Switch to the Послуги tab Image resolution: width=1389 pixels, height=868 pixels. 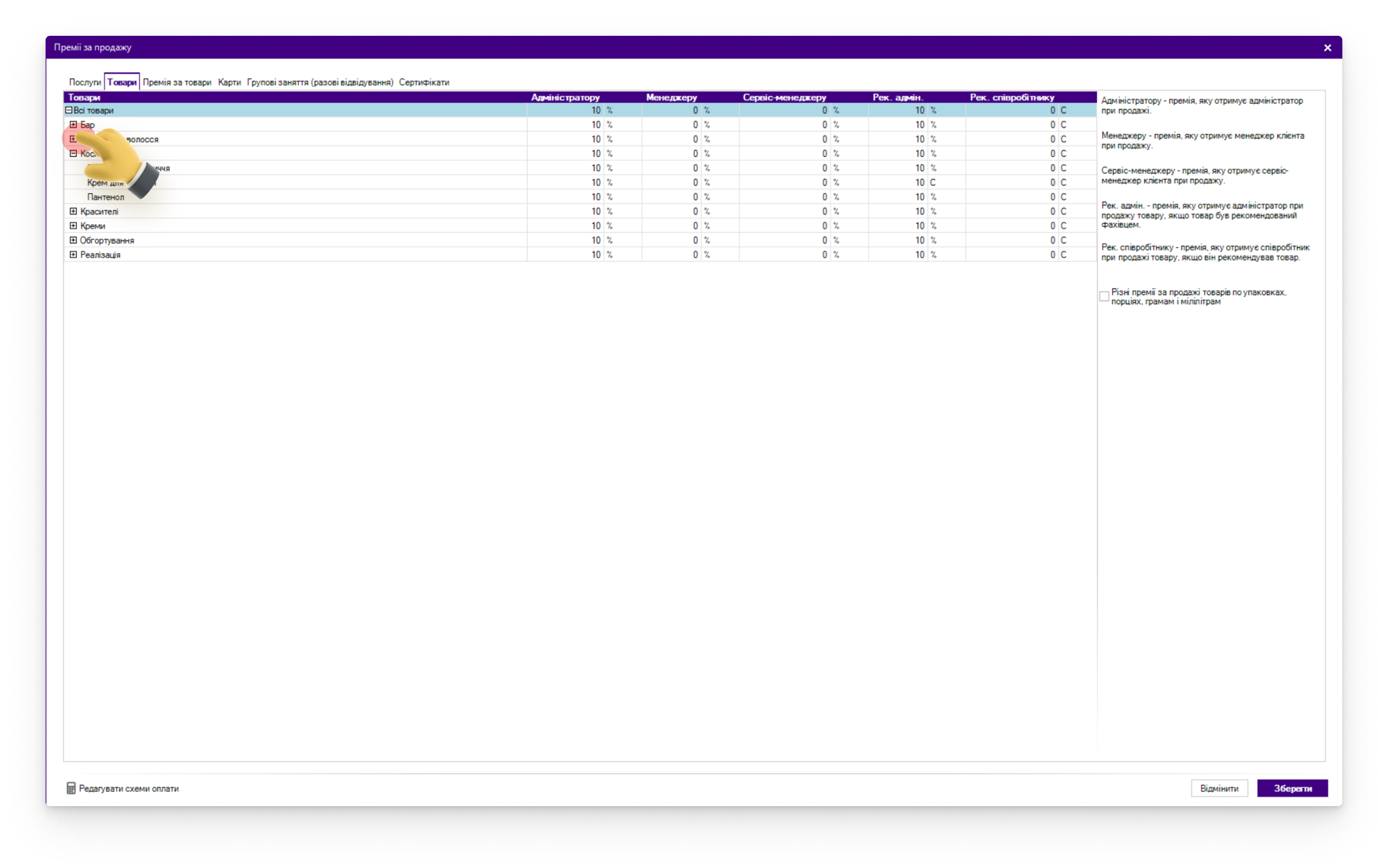click(x=85, y=82)
